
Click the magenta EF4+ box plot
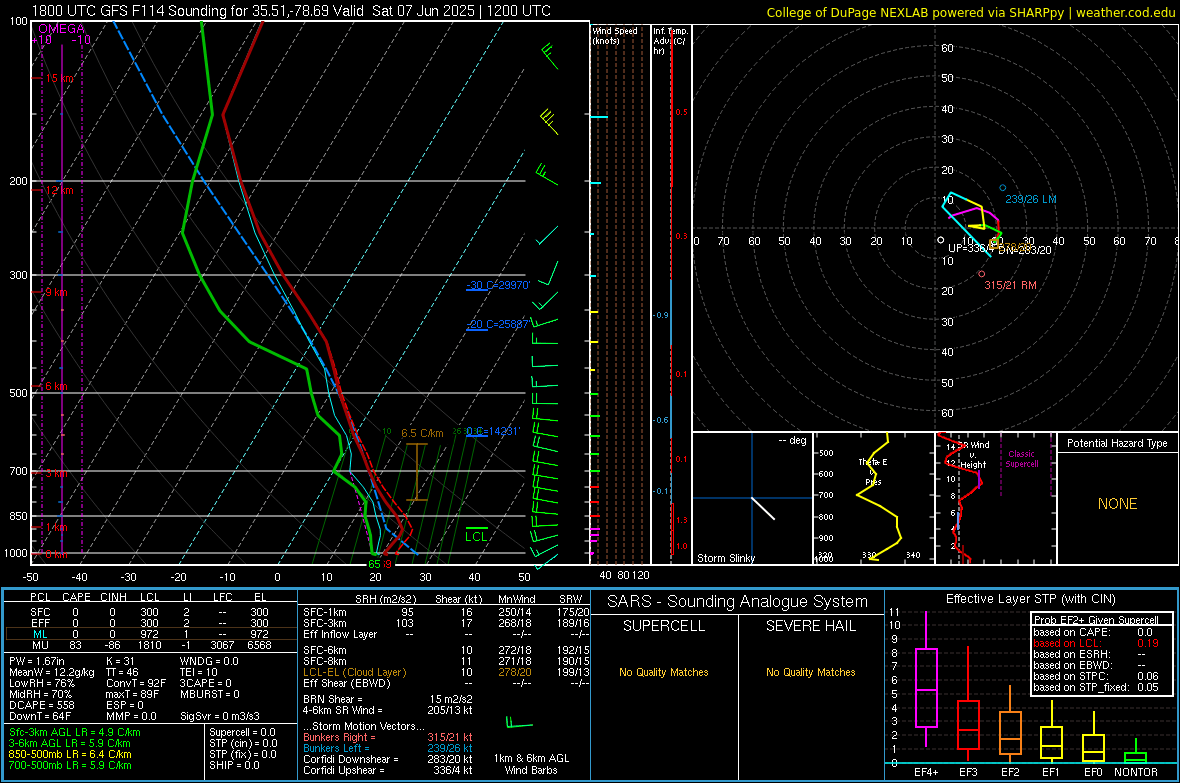tap(926, 679)
